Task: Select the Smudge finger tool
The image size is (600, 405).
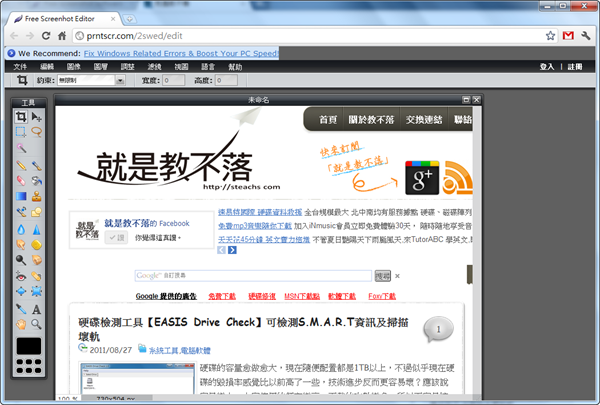Action: pyautogui.click(x=21, y=244)
